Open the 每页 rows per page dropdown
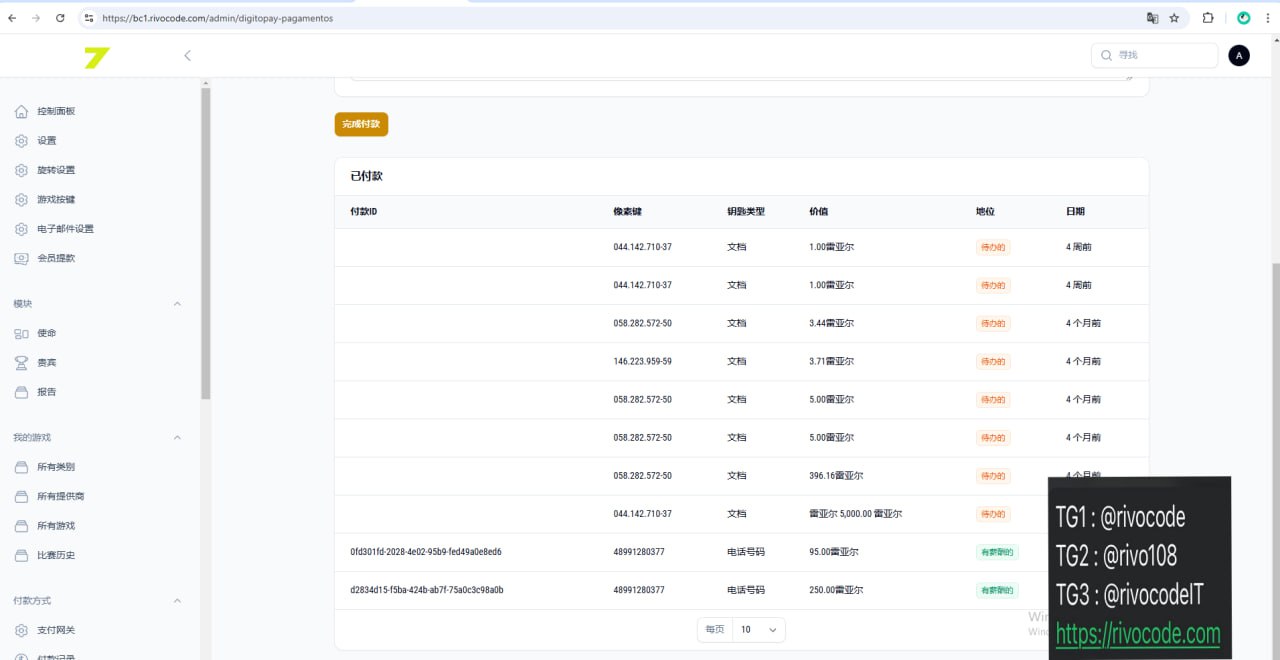The height and width of the screenshot is (660, 1280). (758, 630)
